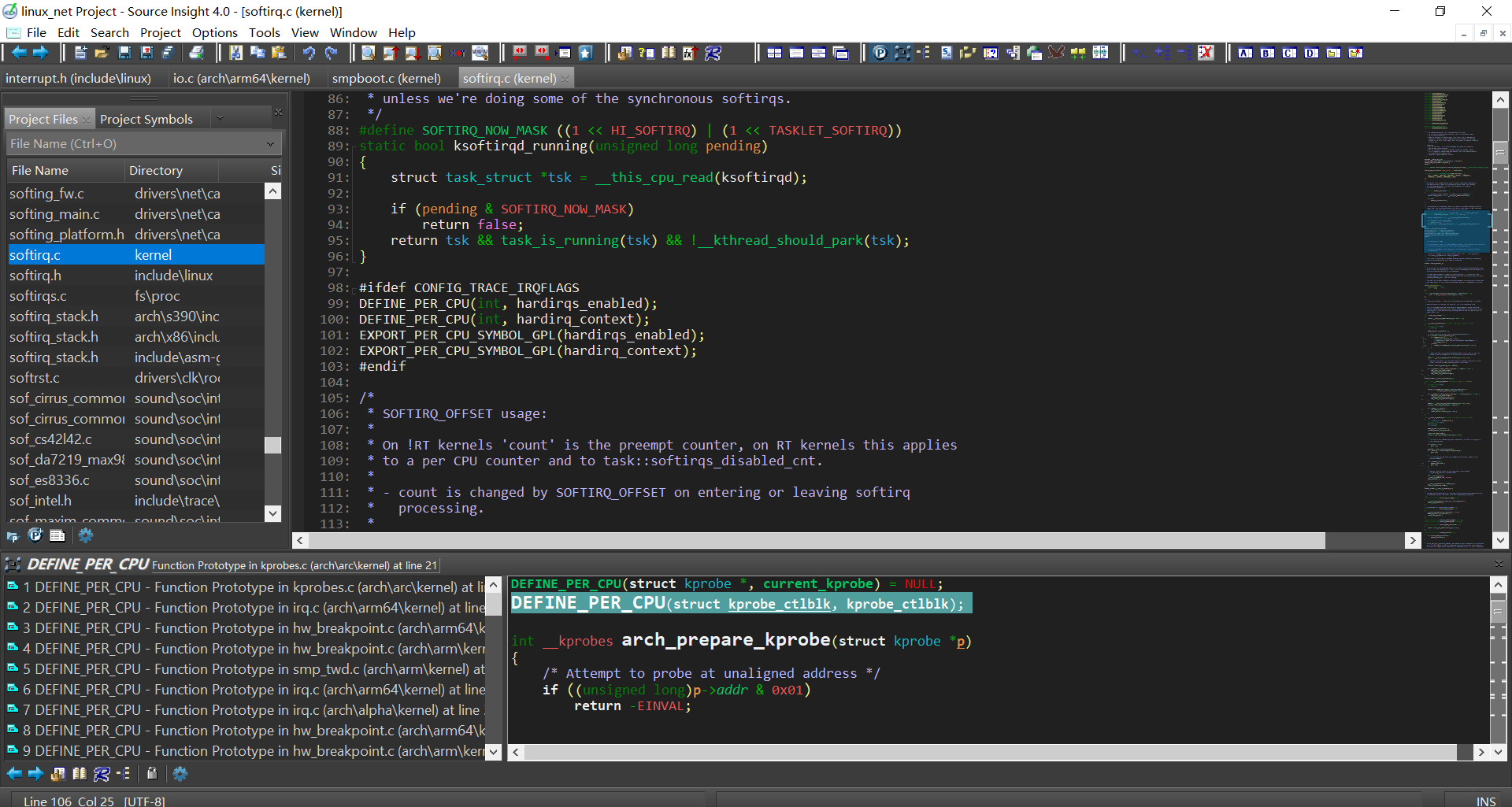Open project panel tab dropdown arrow
The image size is (1512, 807).
click(x=220, y=119)
